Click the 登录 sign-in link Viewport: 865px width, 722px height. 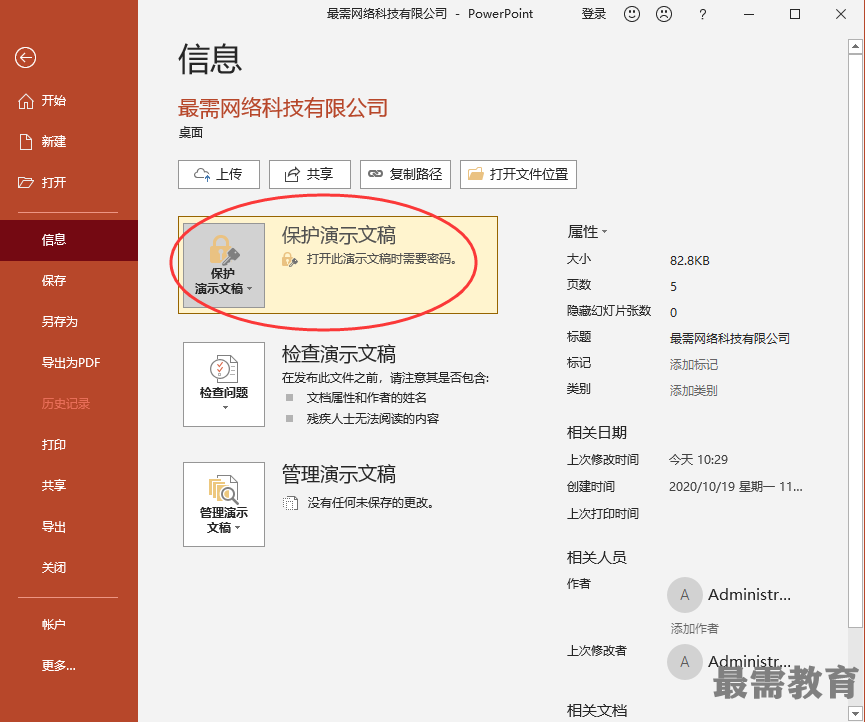(594, 14)
